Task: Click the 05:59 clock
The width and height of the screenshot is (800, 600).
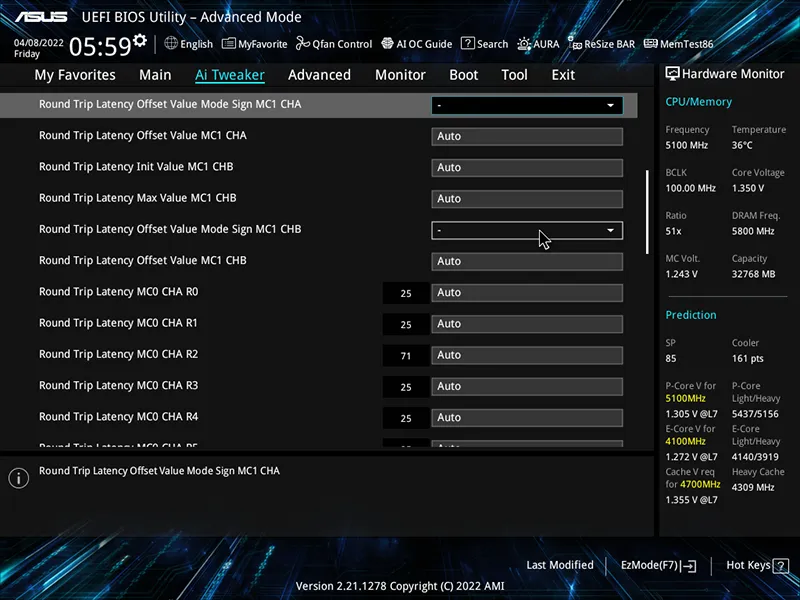Action: (x=100, y=47)
